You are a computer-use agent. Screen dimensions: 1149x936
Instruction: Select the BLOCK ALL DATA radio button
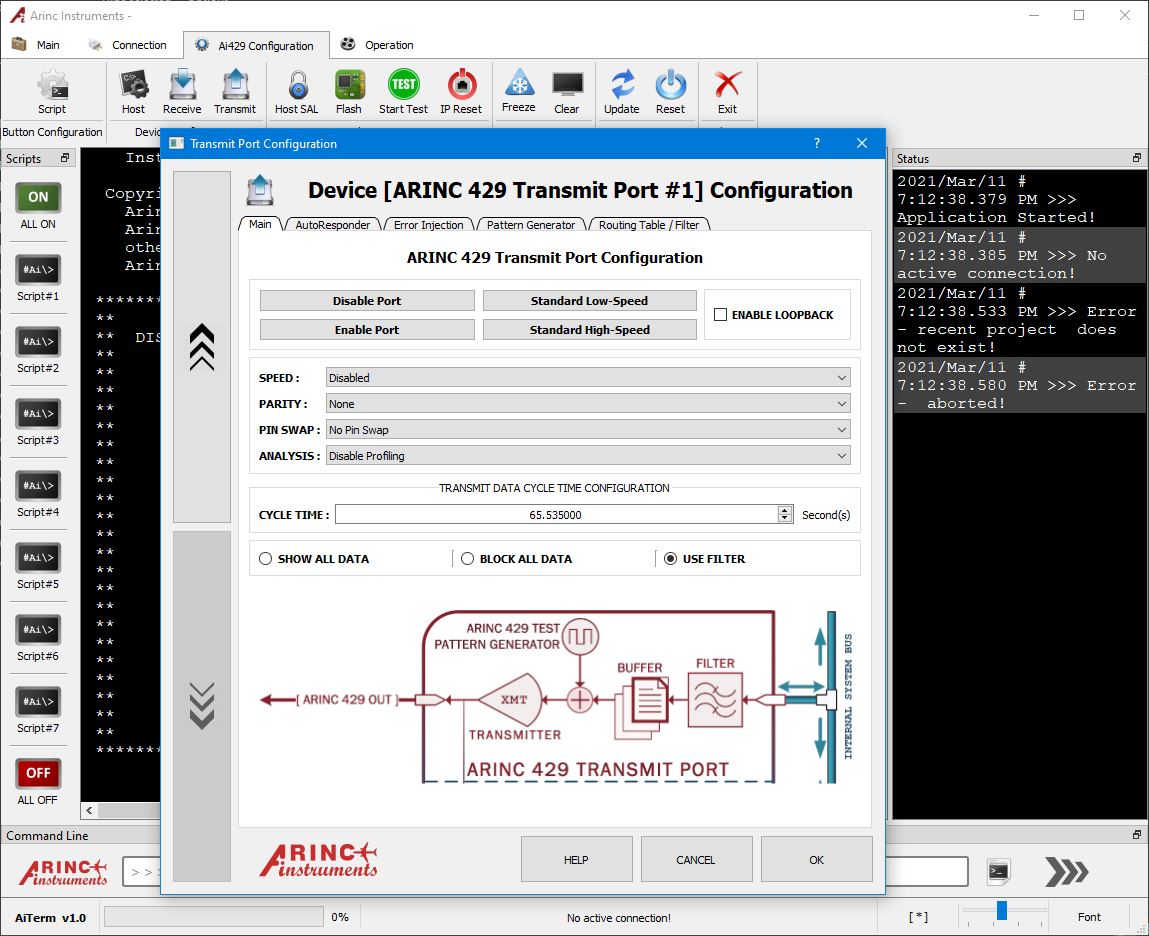point(466,558)
